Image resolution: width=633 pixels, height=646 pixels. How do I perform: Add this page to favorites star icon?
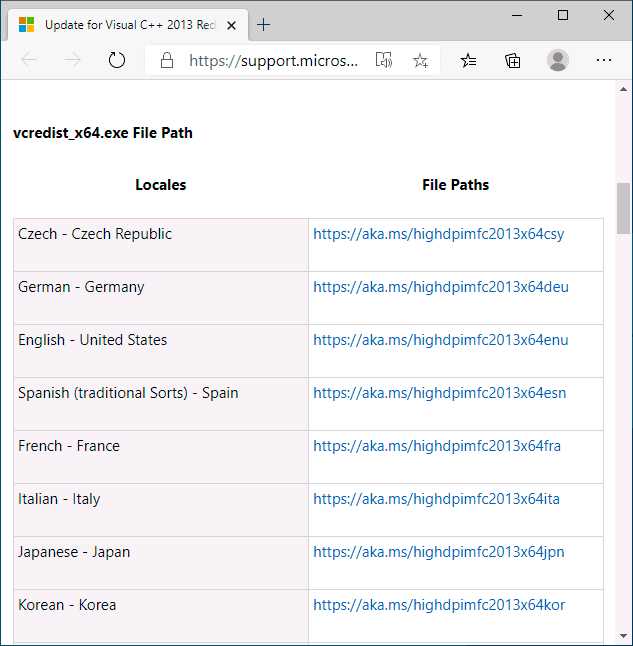tap(420, 61)
